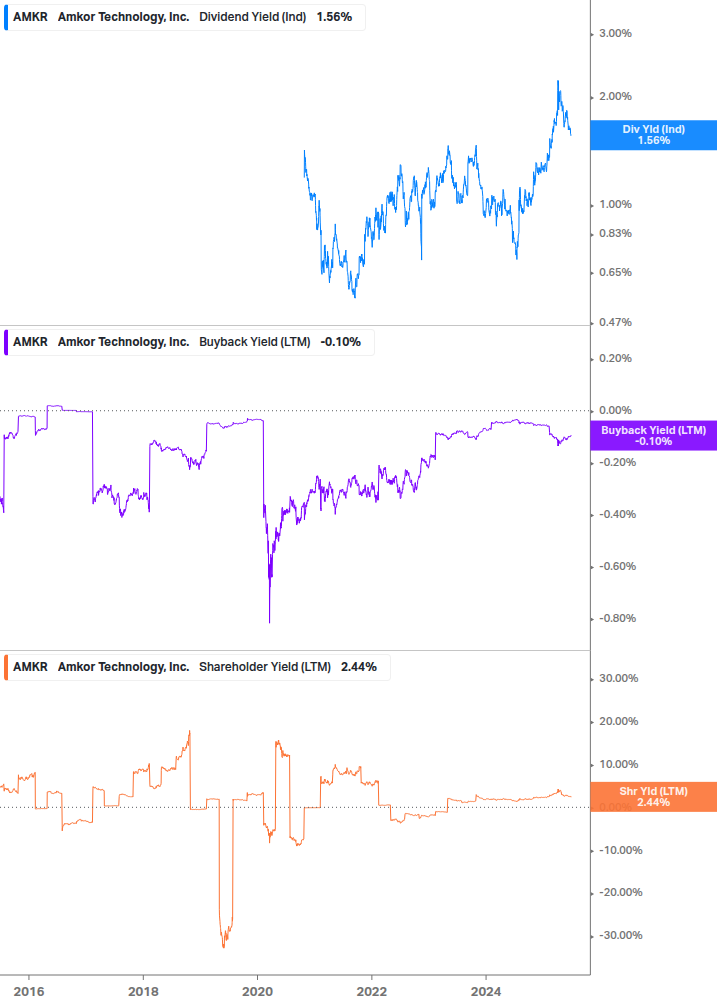This screenshot has width=717, height=1005.
Task: Click the blue color bar beside Dividend Yield legend
Action: [6, 17]
